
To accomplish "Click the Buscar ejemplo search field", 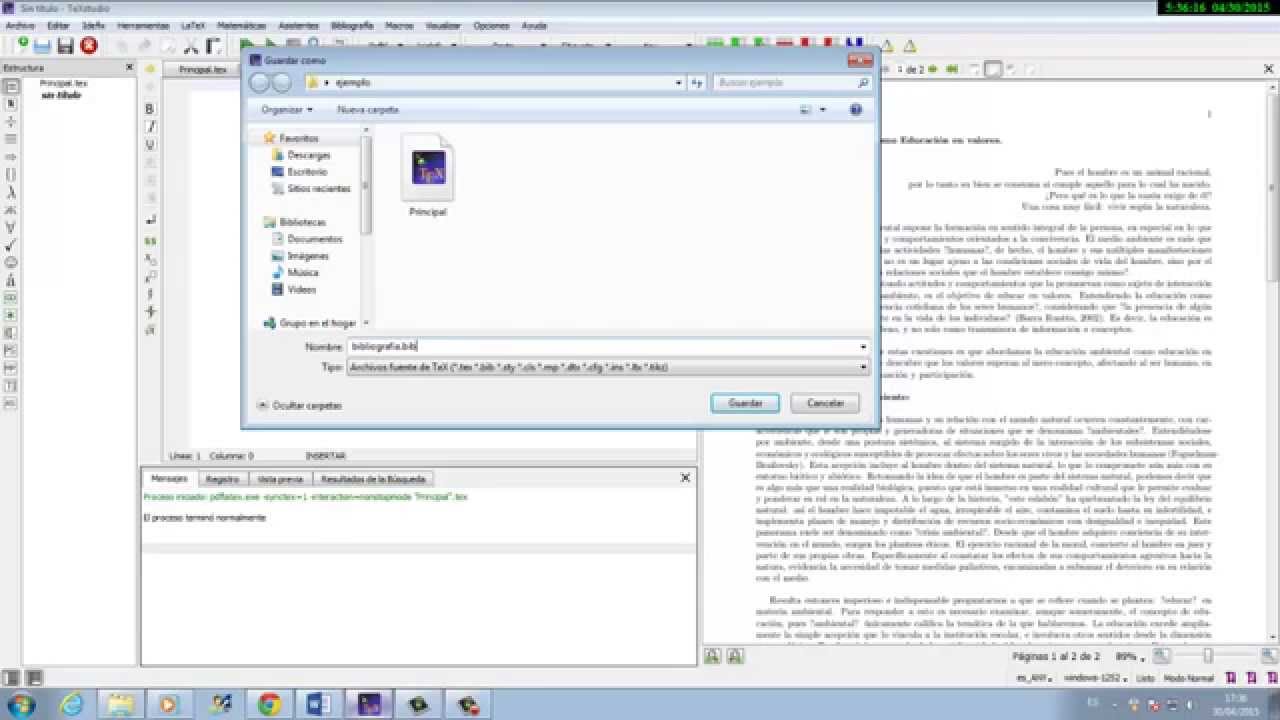I will [793, 83].
